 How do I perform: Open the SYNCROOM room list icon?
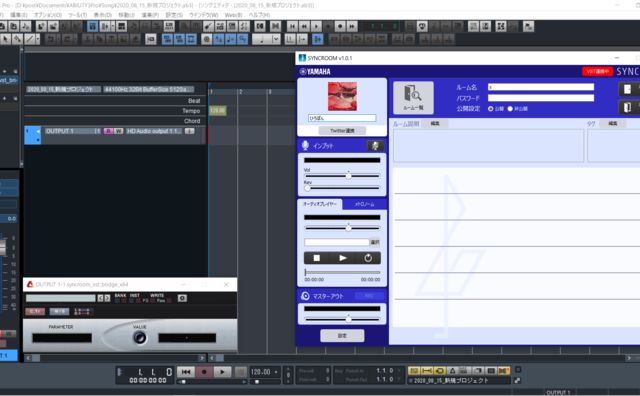point(413,97)
